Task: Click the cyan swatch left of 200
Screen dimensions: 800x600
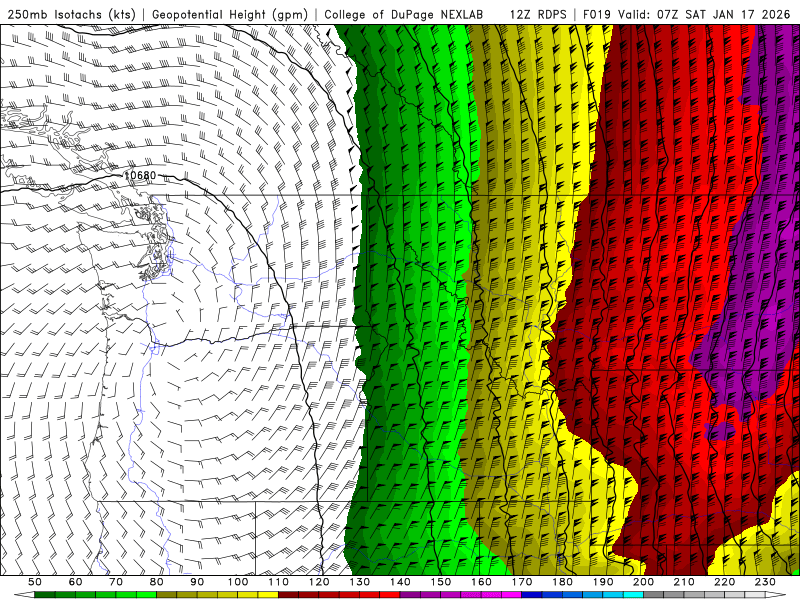Action: (634, 595)
